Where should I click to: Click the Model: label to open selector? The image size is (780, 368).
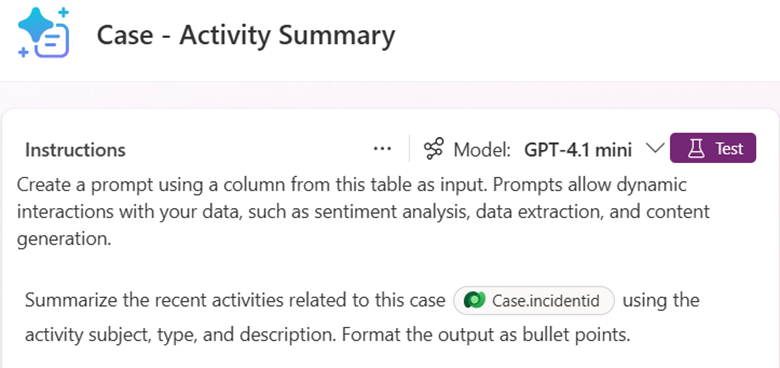(482, 150)
